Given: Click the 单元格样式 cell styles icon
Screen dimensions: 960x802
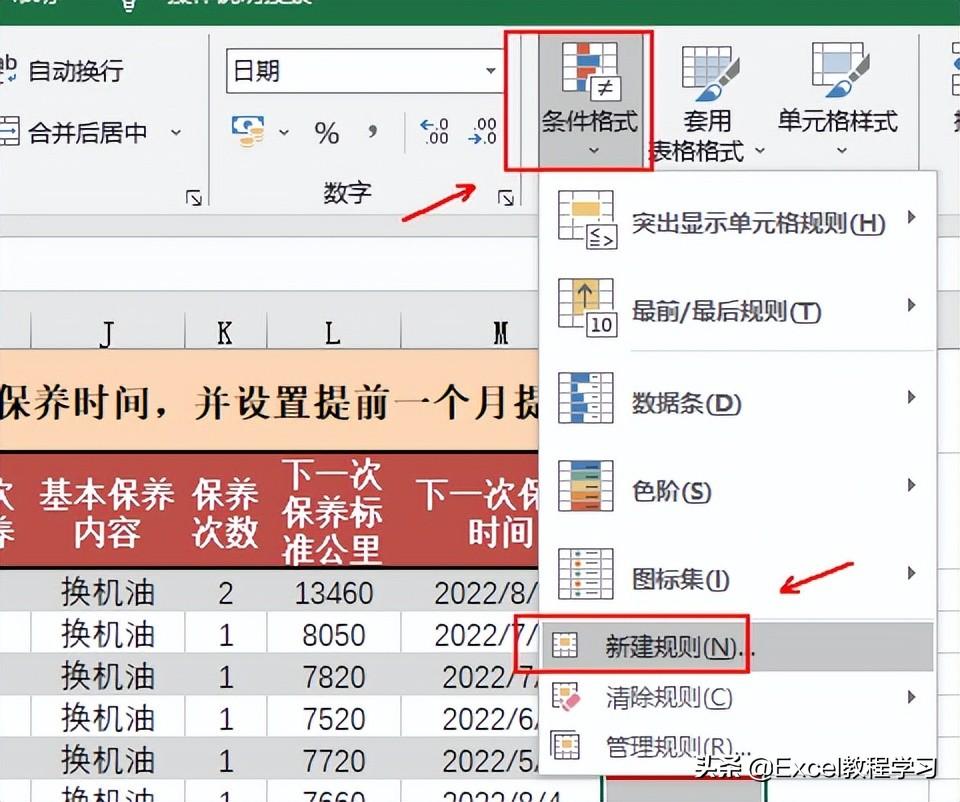Looking at the screenshot, I should 838,72.
